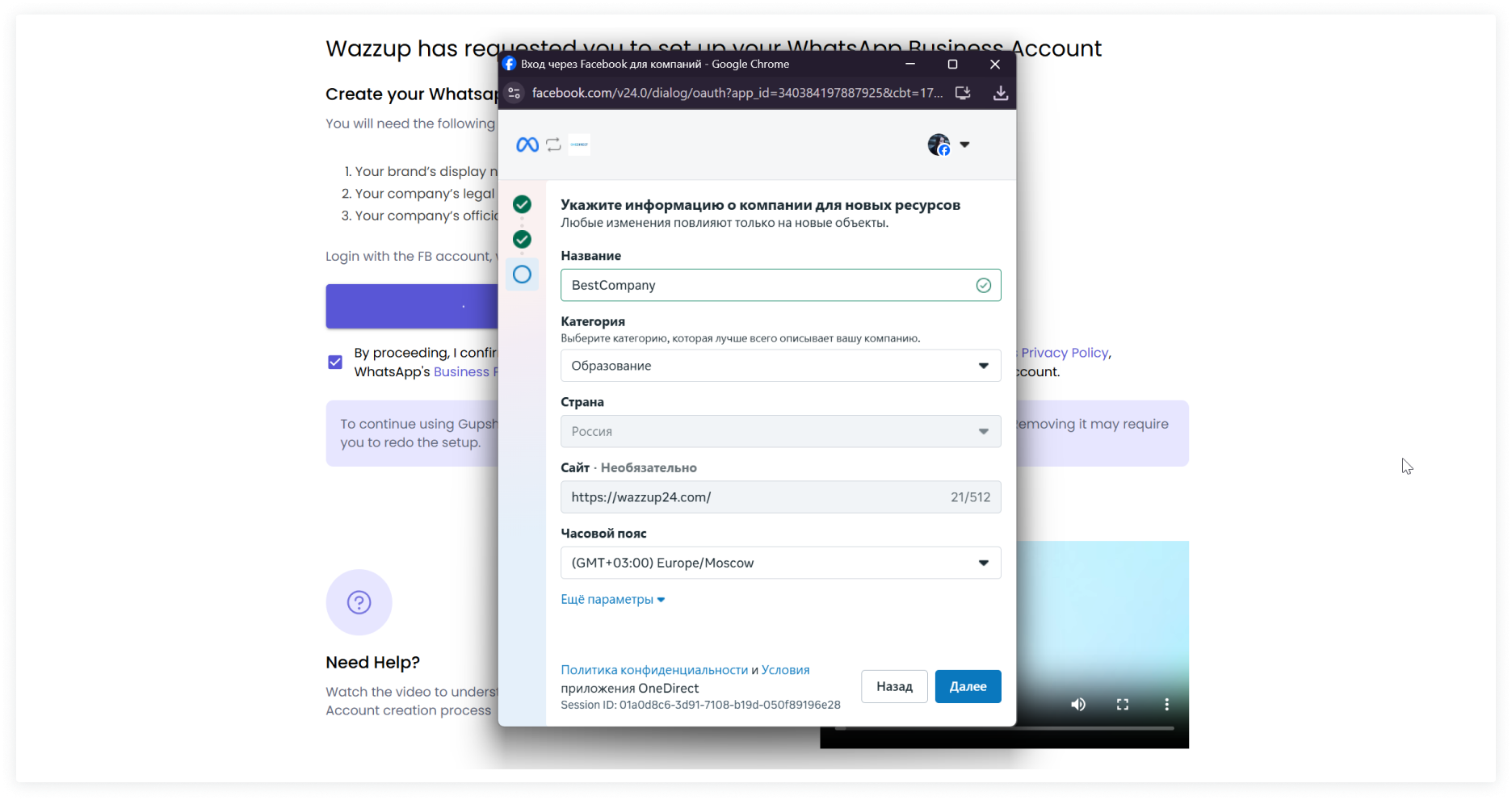Expand Ещё параметры section
This screenshot has width=1512, height=800.
(x=613, y=599)
